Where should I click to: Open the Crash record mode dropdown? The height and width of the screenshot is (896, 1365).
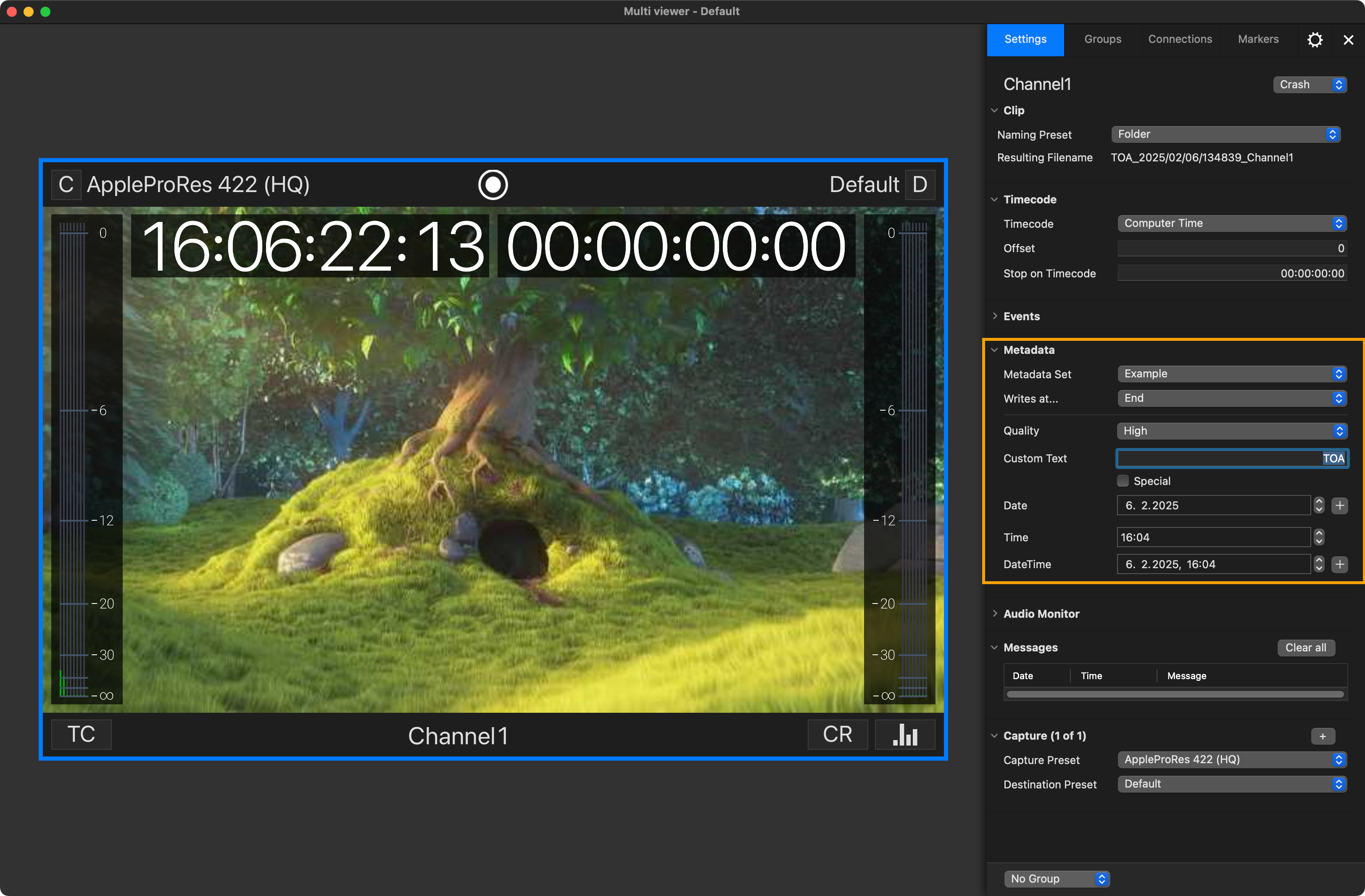coord(1310,85)
